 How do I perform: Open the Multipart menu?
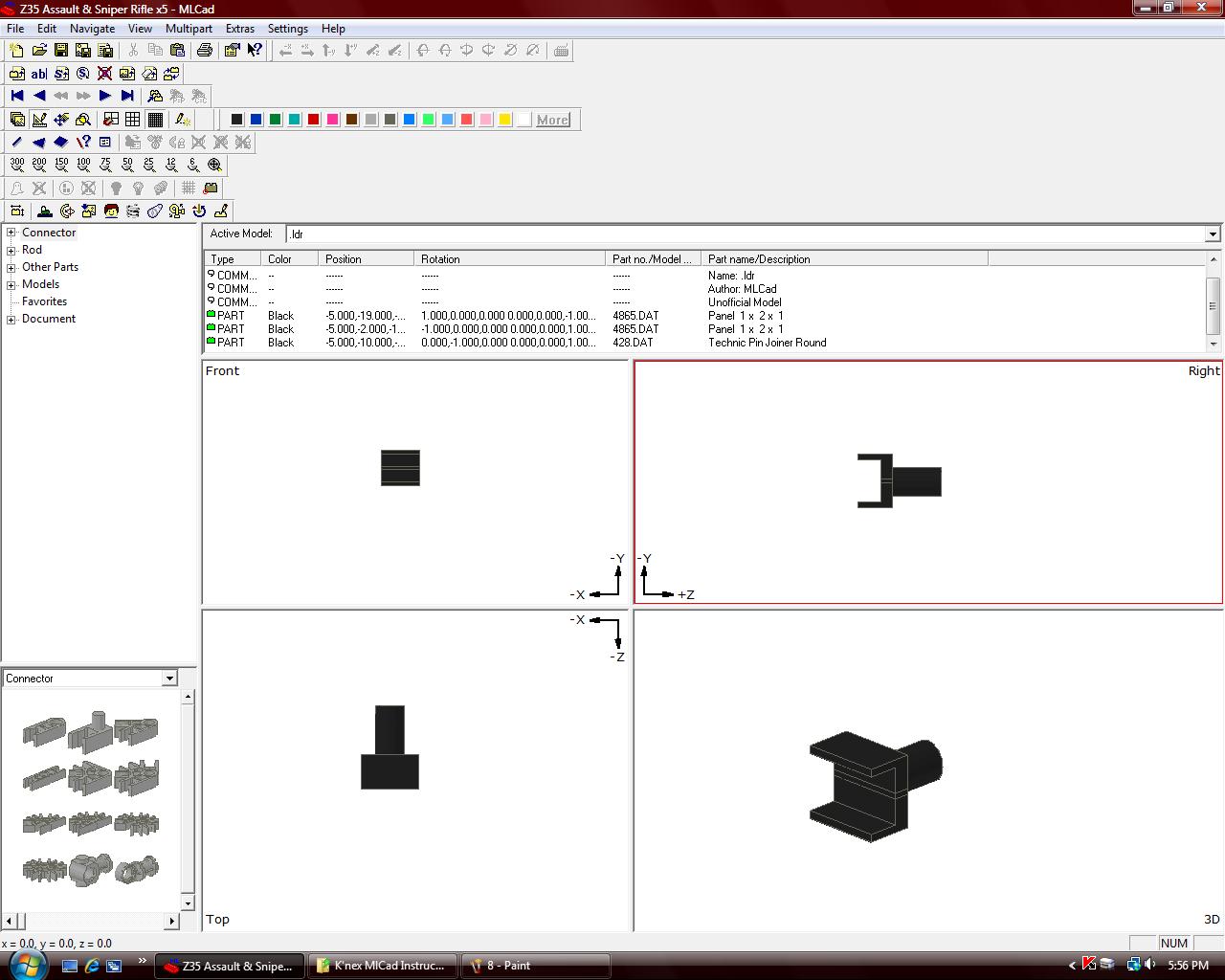pos(189,29)
